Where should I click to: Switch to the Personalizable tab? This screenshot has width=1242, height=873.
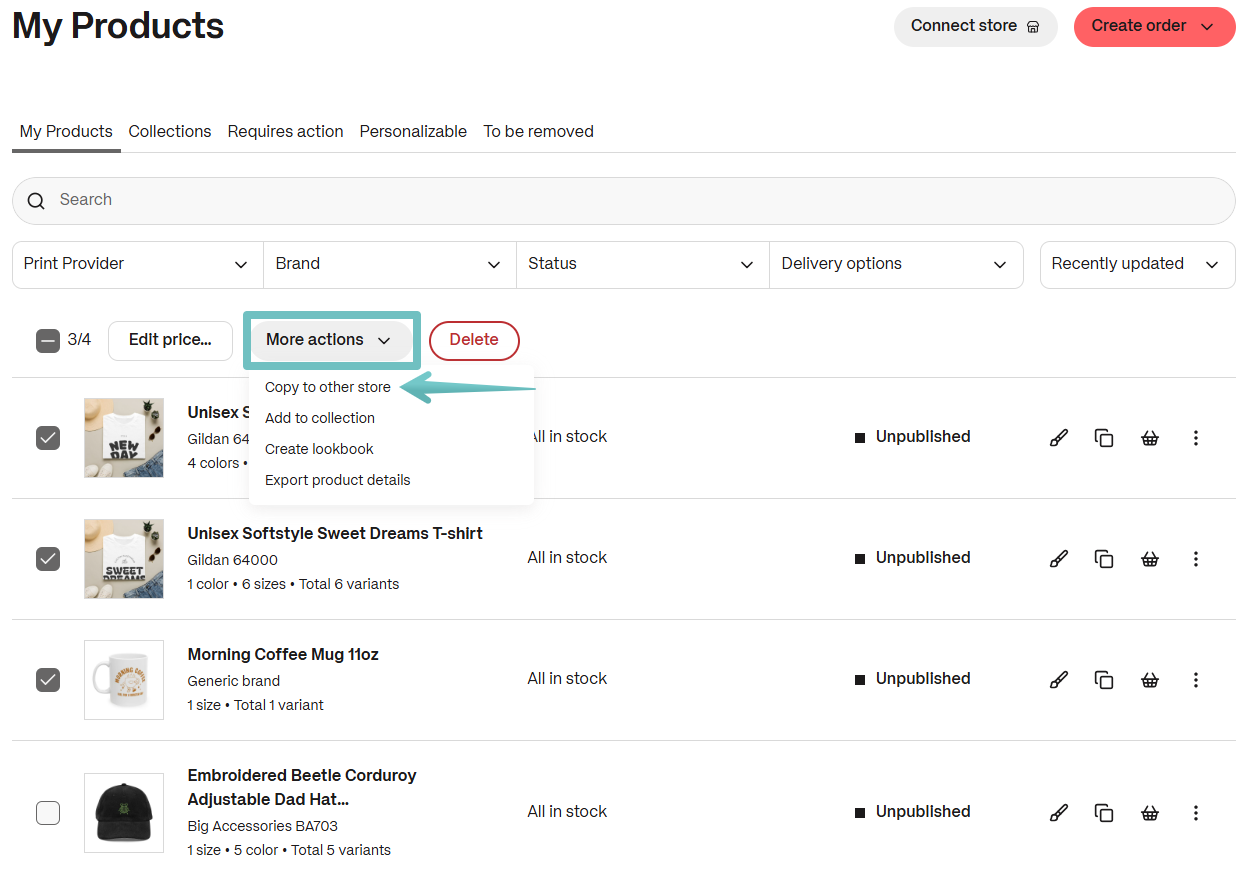click(x=413, y=131)
